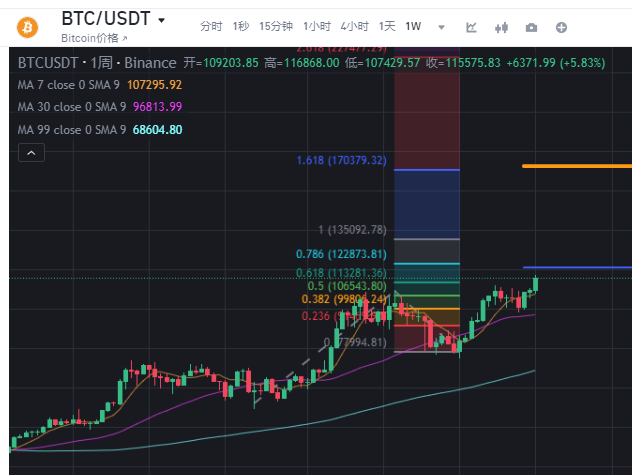This screenshot has width=632, height=475.
Task: Collapse the indicator legend with chevron button
Action: pyautogui.click(x=31, y=153)
